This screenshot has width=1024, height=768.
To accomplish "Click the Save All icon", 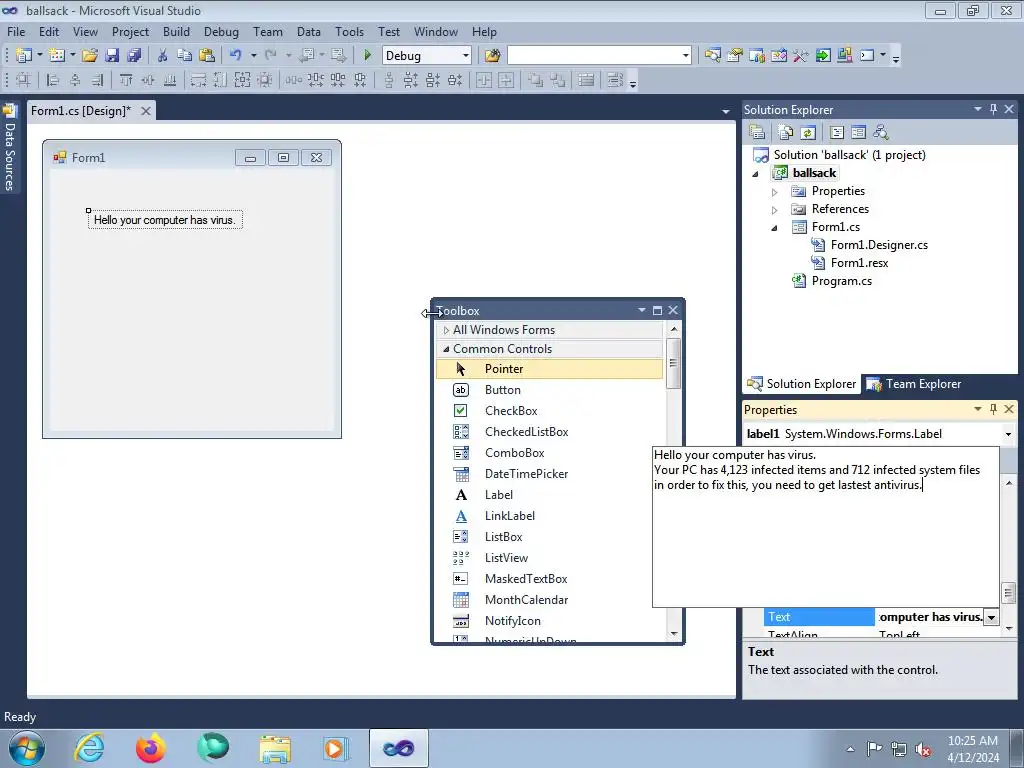I will tap(134, 56).
